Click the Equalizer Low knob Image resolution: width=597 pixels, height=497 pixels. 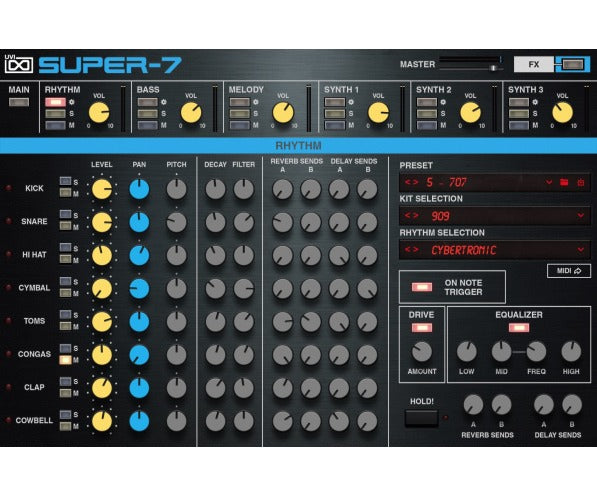466,352
